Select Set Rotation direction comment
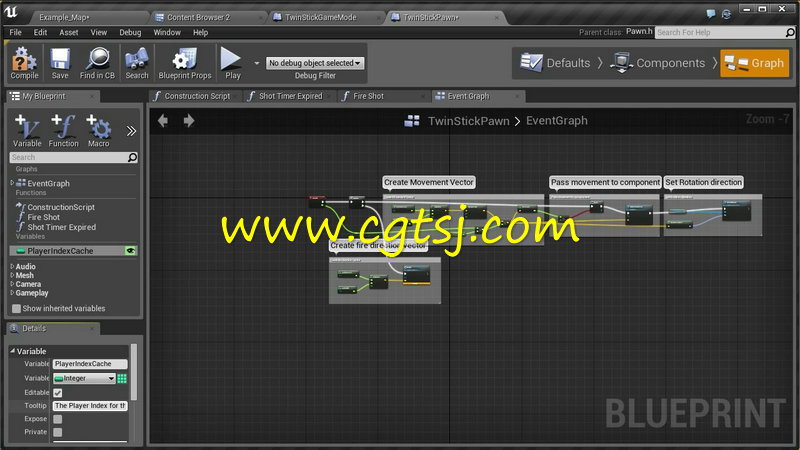The image size is (800, 450). [x=703, y=182]
